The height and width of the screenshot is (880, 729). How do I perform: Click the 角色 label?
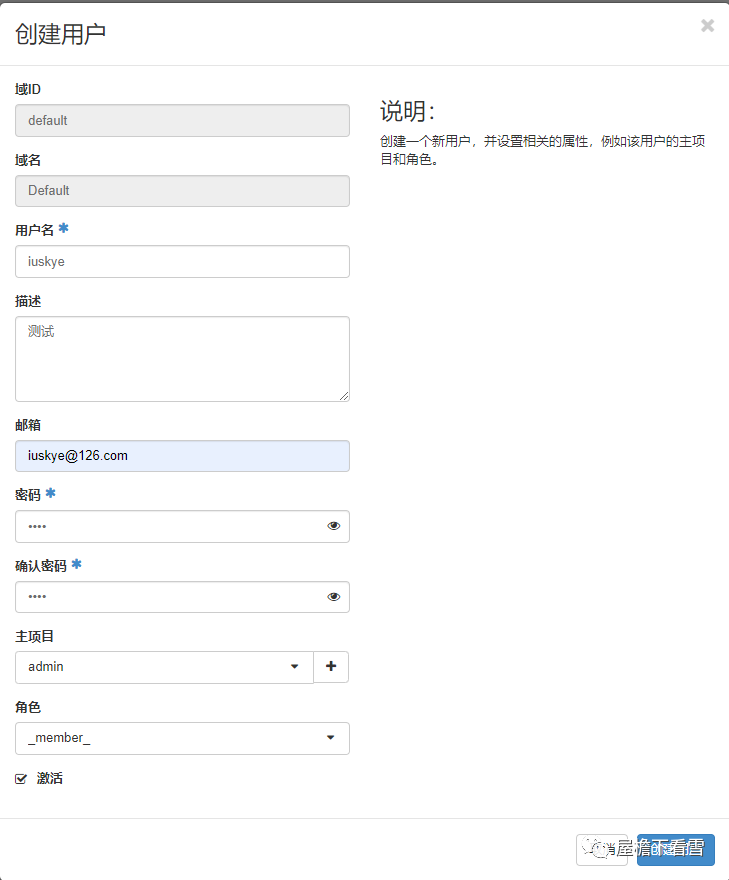pos(28,707)
